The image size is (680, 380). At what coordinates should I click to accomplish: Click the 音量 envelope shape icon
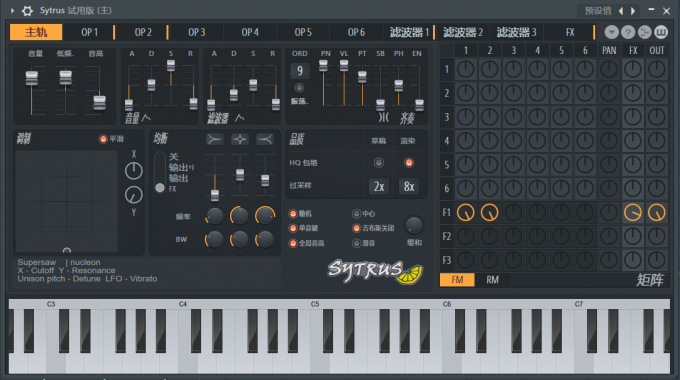[146, 118]
